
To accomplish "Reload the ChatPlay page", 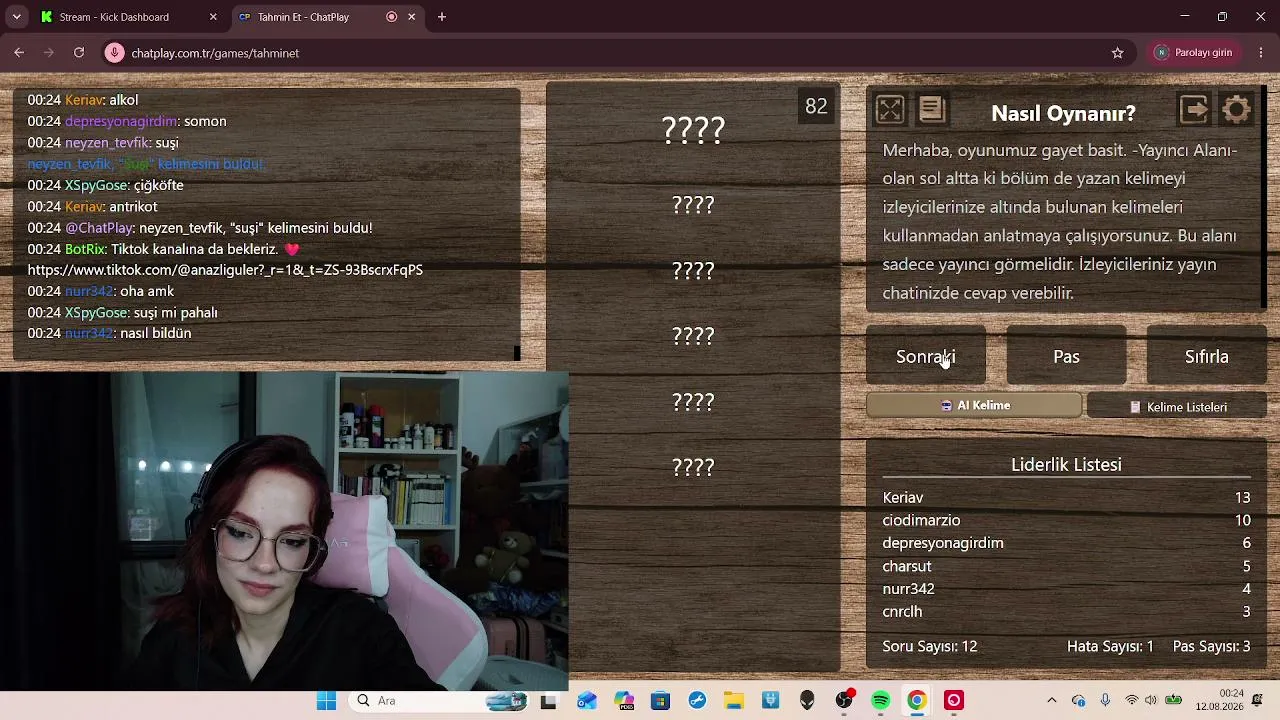I will click(79, 53).
